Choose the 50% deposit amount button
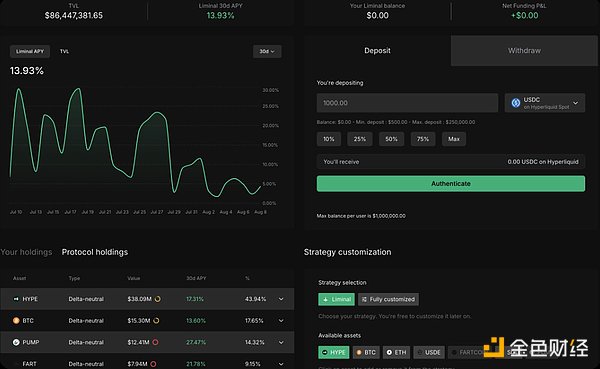The image size is (600, 369). (x=391, y=139)
